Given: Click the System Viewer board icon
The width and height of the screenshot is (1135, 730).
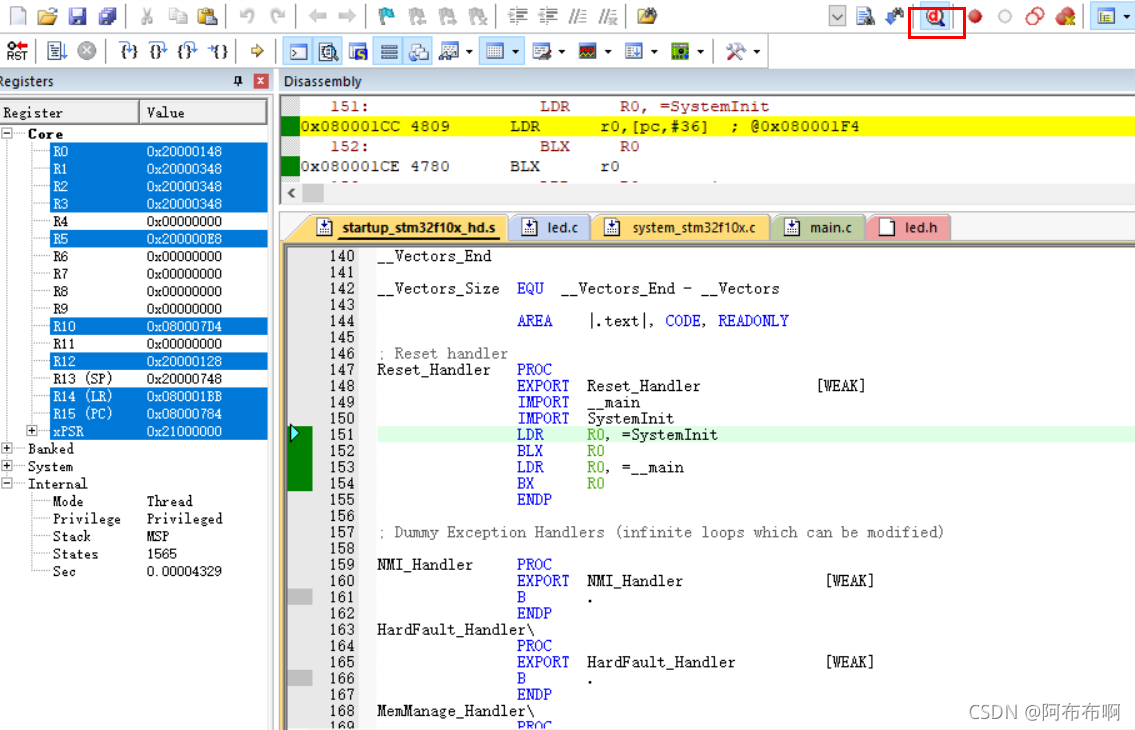Looking at the screenshot, I should click(680, 51).
